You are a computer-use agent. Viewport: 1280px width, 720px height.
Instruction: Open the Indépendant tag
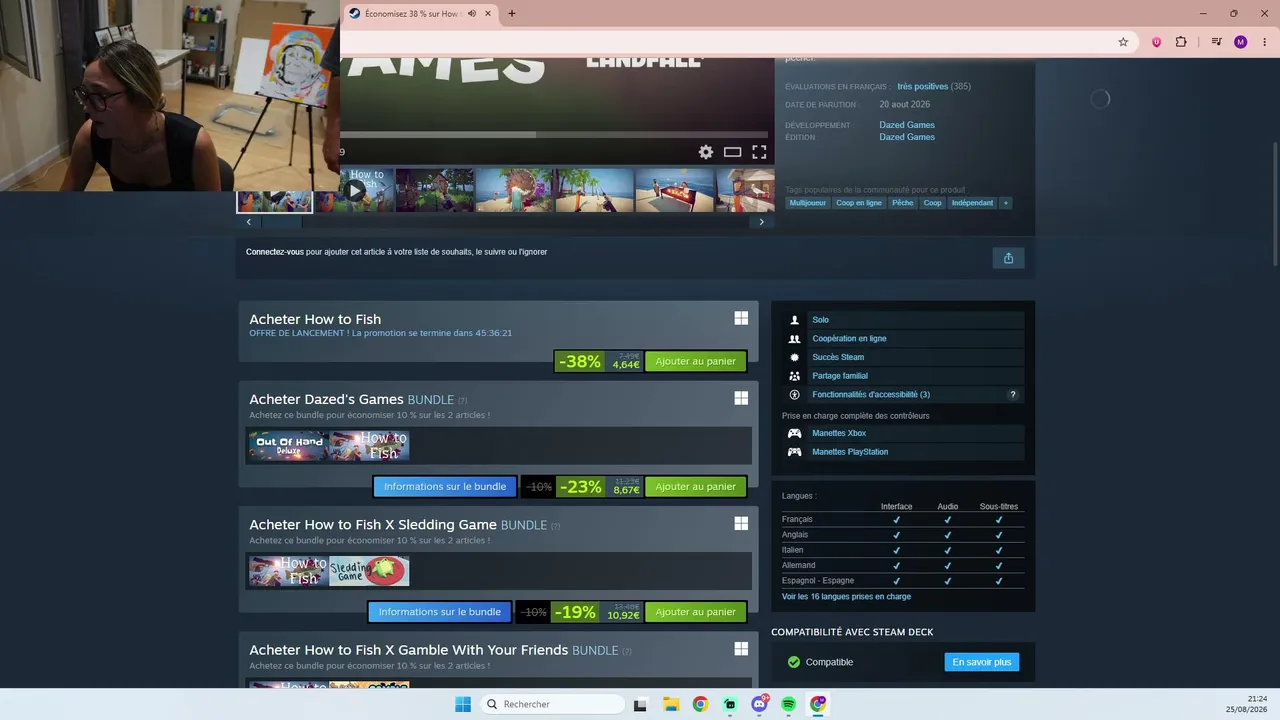973,203
